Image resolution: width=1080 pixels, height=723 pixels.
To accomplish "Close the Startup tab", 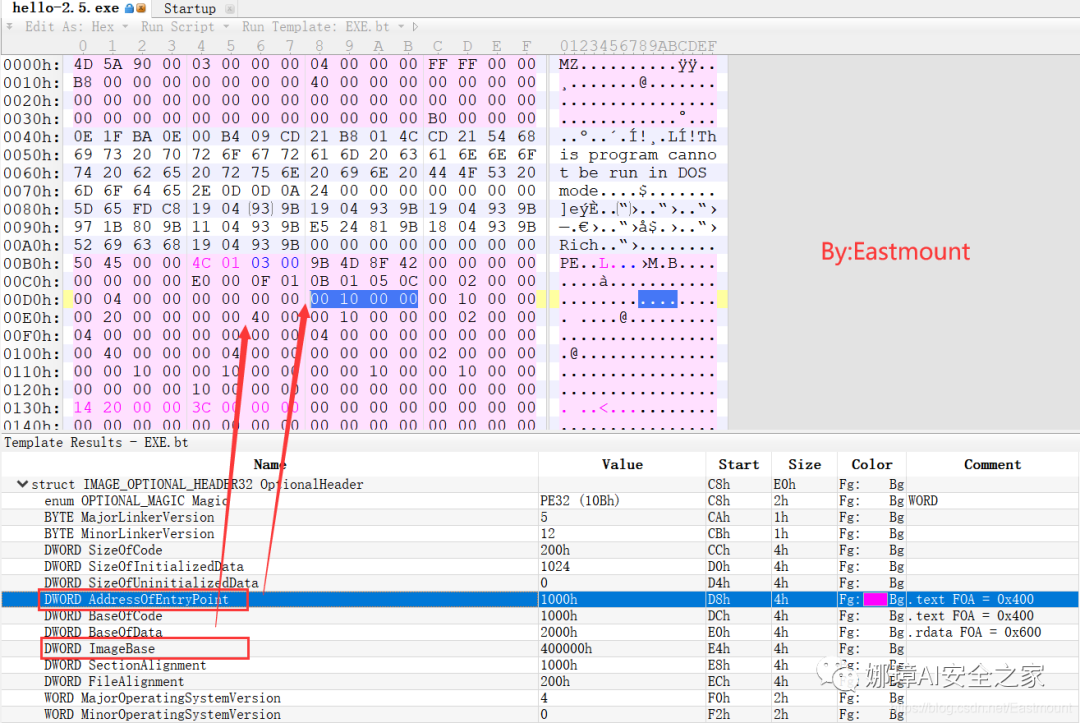I will (x=229, y=9).
